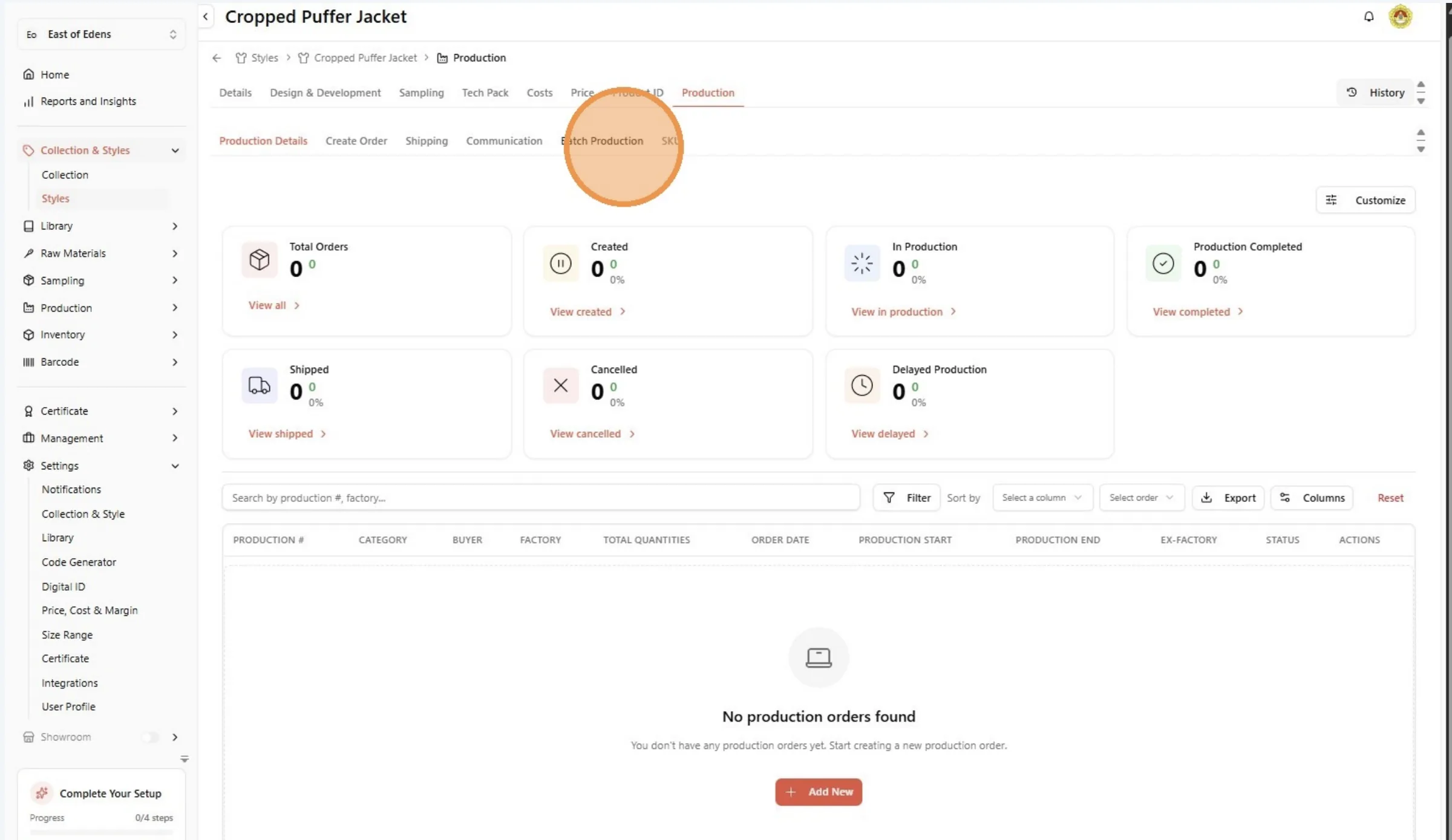Click the empty-state laptop icon
This screenshot has width=1452, height=840.
click(819, 657)
